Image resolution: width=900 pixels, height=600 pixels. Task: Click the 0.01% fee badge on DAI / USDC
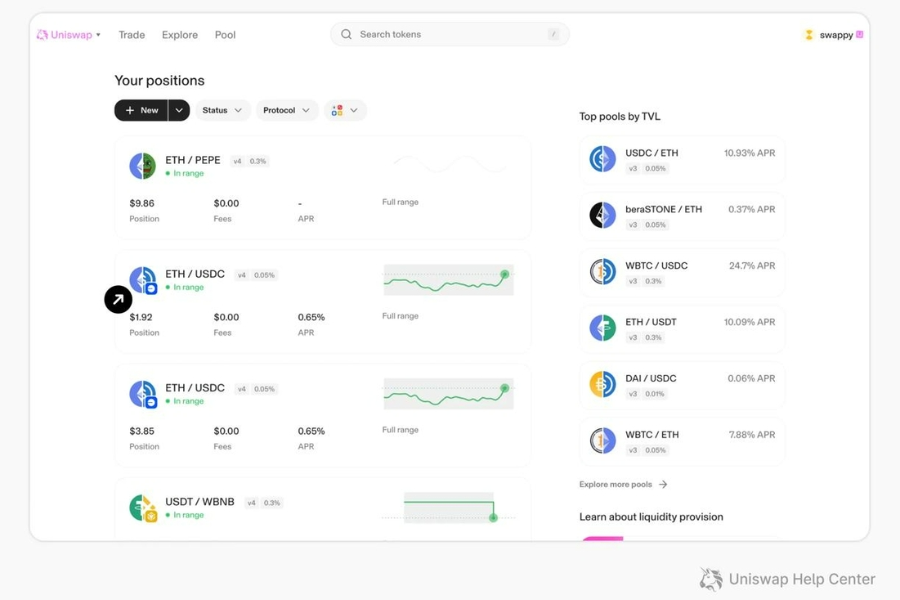(x=654, y=394)
